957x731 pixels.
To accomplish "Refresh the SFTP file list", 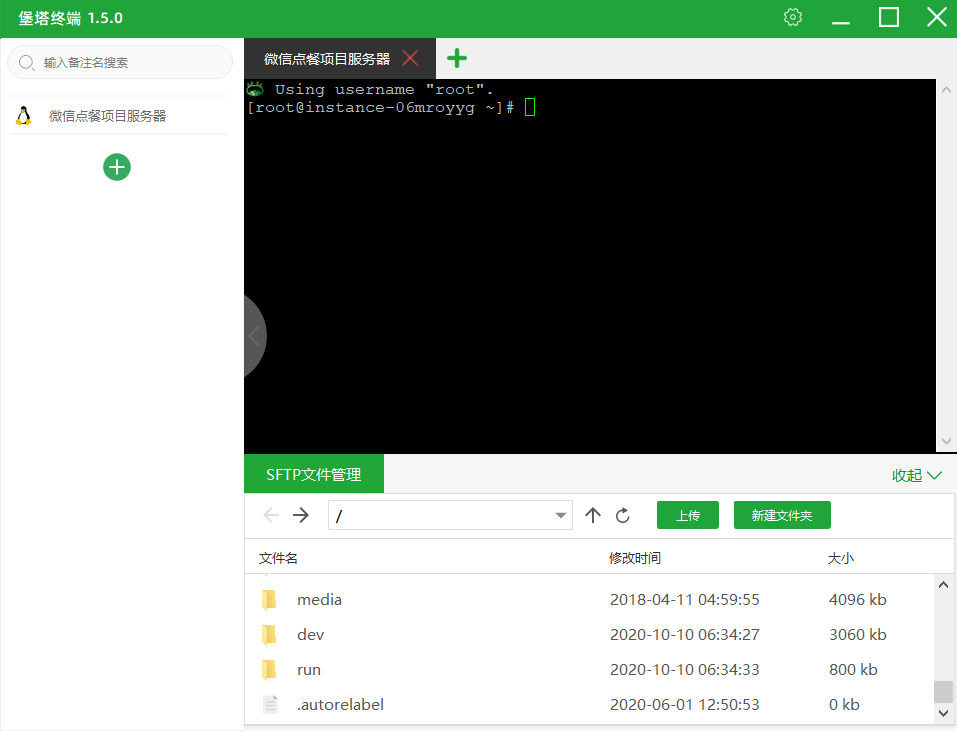I will tap(623, 516).
